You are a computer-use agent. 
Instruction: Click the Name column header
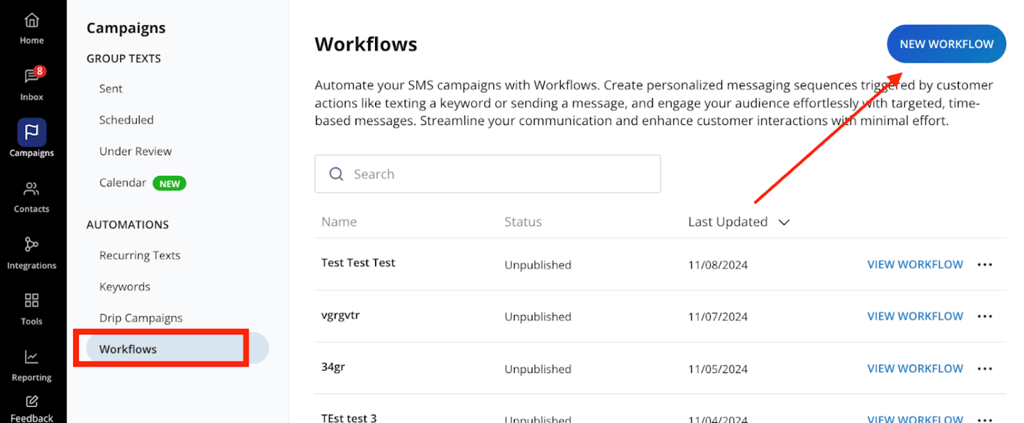(339, 222)
